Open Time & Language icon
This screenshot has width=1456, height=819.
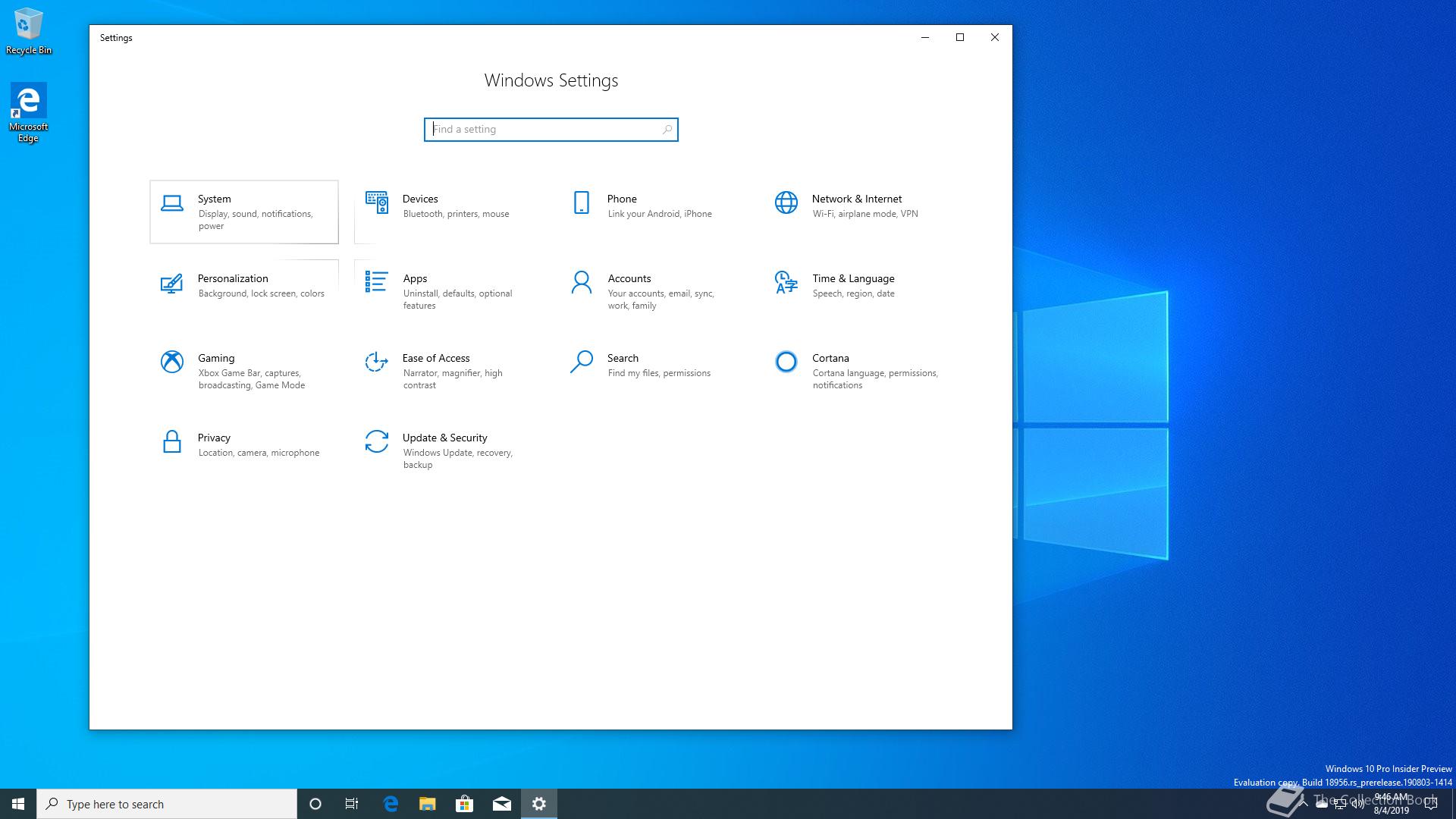click(786, 282)
